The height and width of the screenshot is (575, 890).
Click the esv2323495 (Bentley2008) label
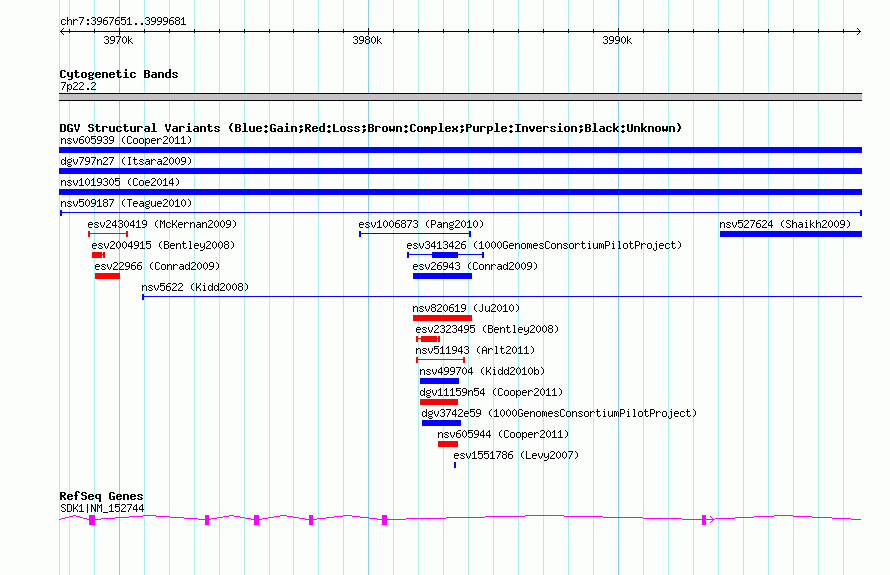click(487, 329)
